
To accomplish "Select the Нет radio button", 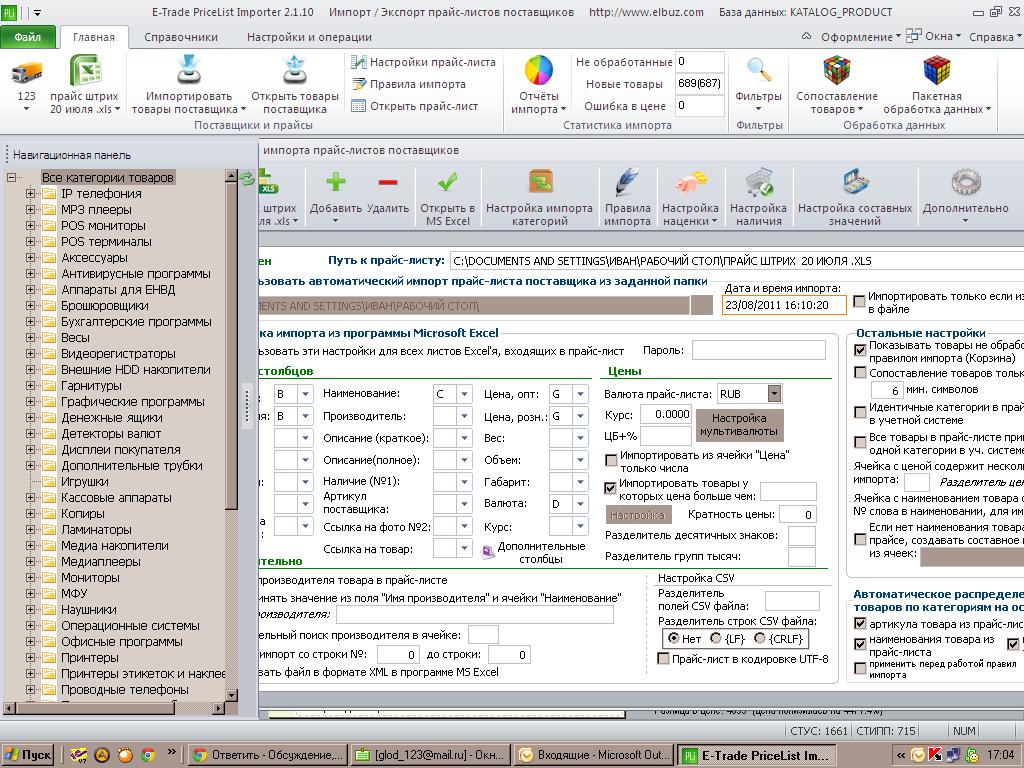I will [x=673, y=638].
